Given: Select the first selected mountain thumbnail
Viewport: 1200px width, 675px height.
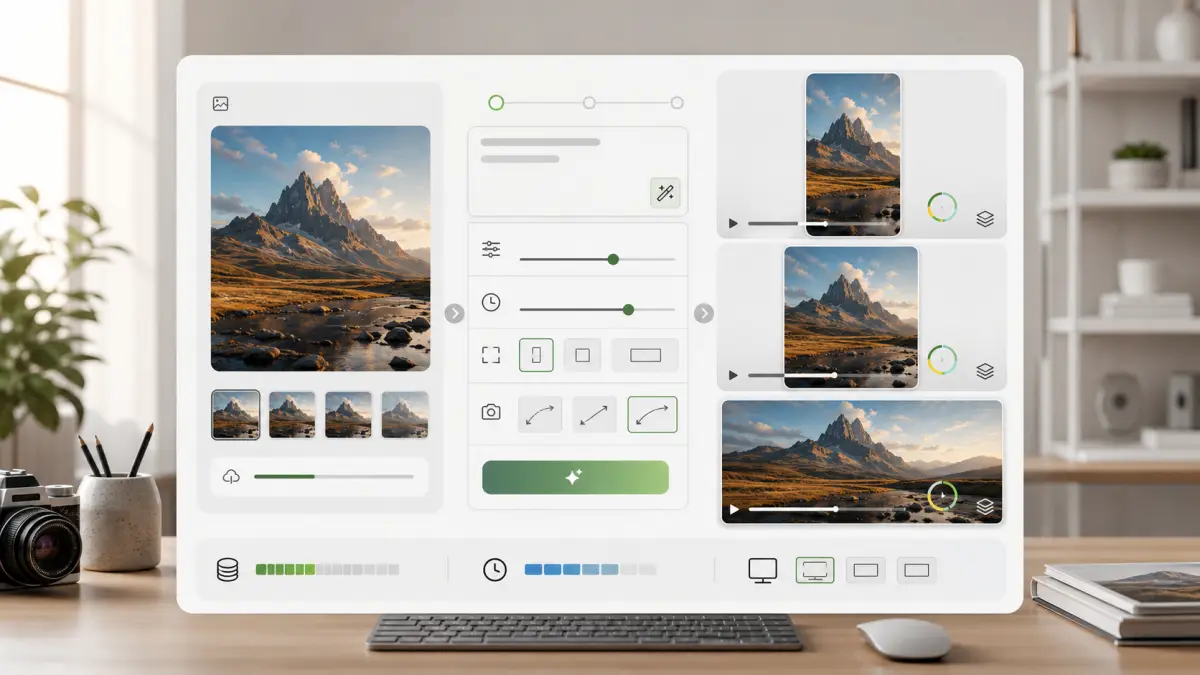Looking at the screenshot, I should pyautogui.click(x=236, y=415).
